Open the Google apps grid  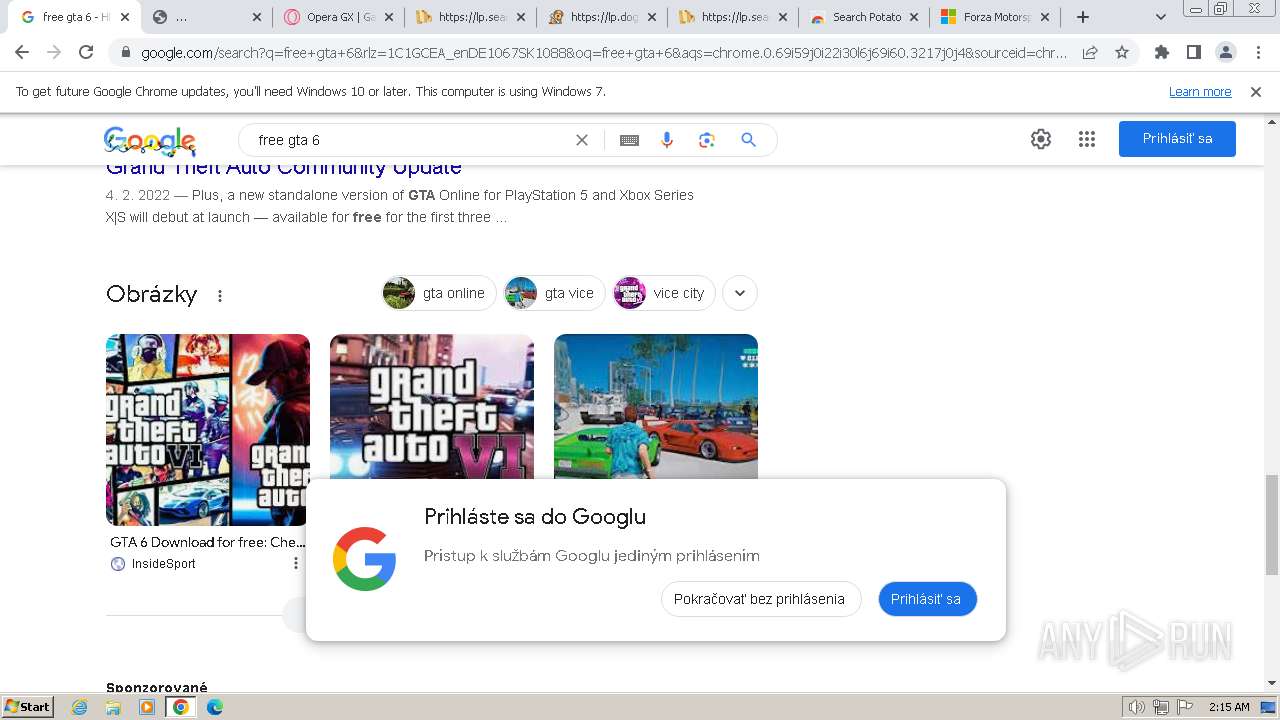coord(1087,139)
